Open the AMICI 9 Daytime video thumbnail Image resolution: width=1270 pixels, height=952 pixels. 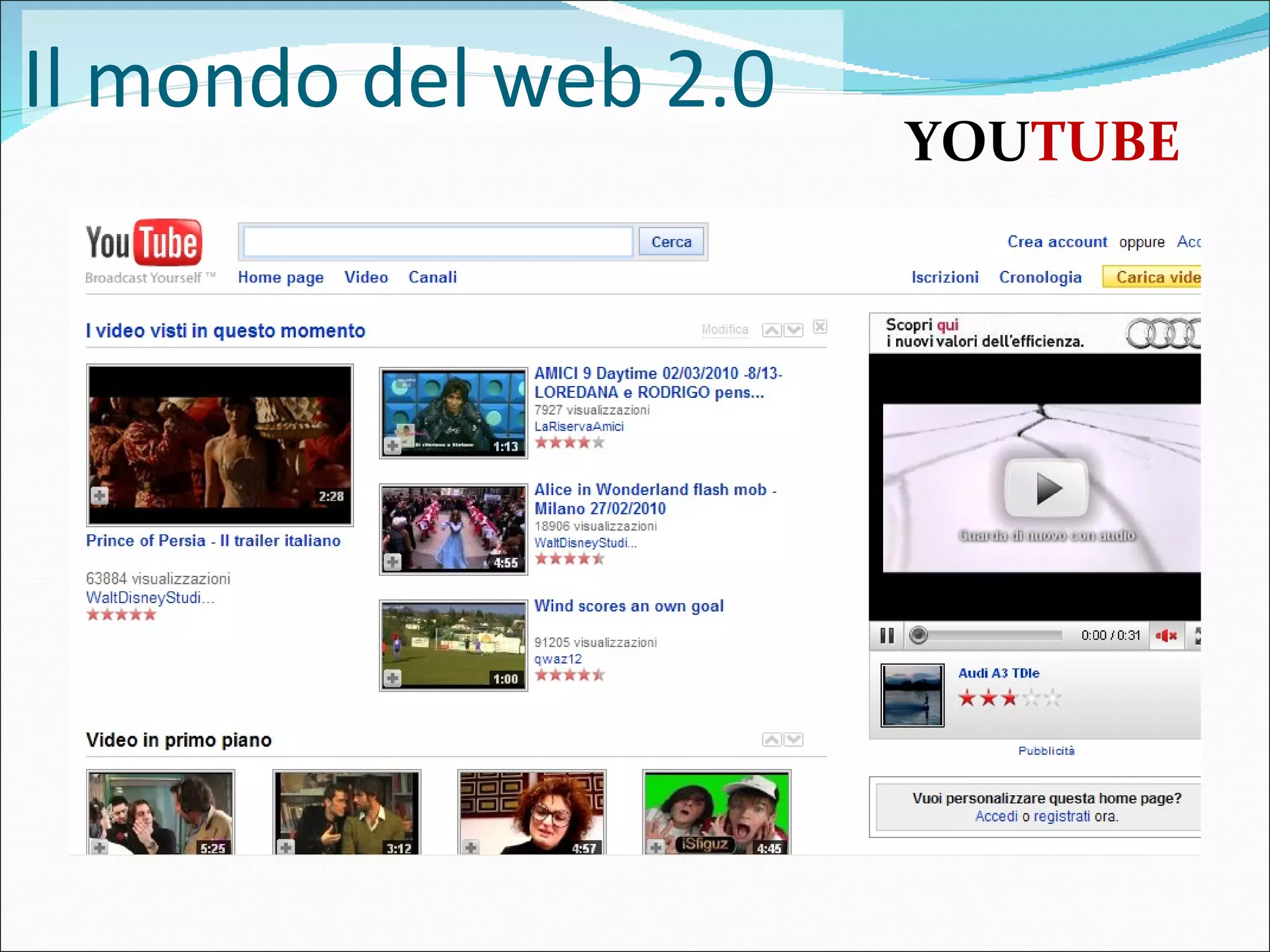click(453, 413)
